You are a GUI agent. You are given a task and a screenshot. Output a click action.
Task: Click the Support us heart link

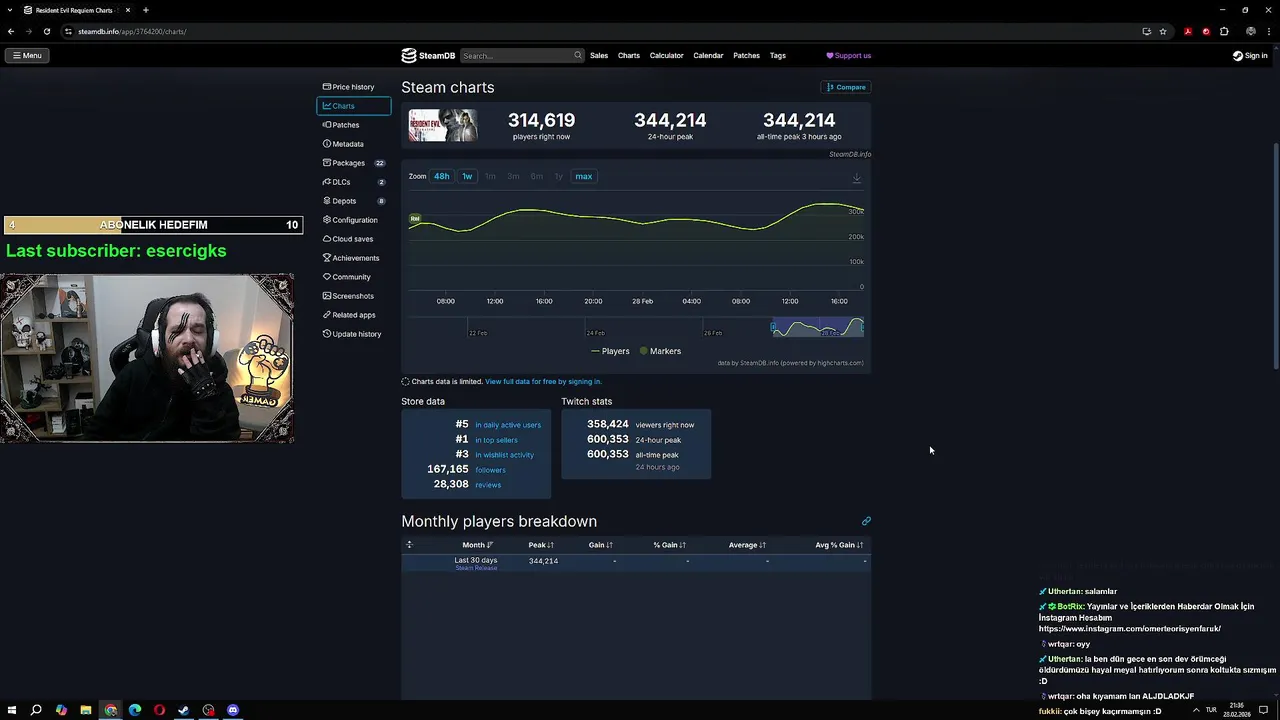click(x=848, y=56)
